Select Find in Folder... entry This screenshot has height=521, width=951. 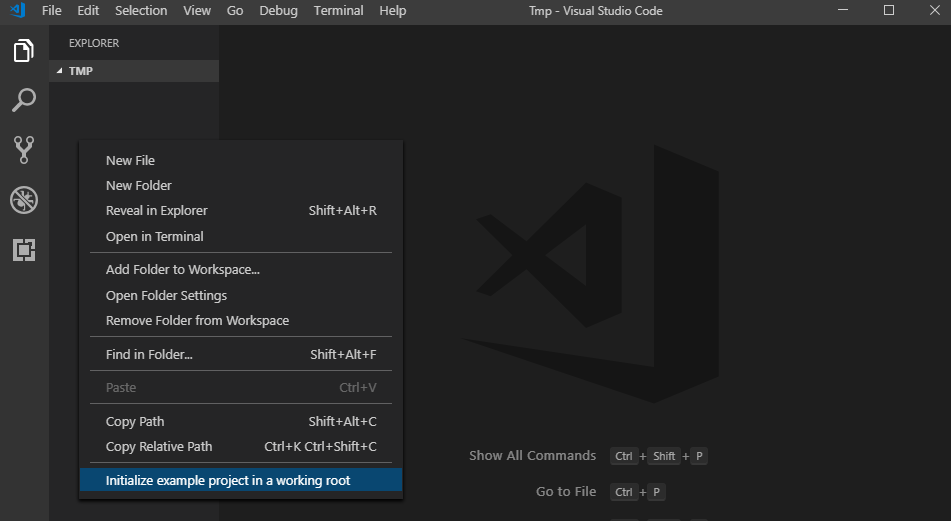click(x=241, y=354)
